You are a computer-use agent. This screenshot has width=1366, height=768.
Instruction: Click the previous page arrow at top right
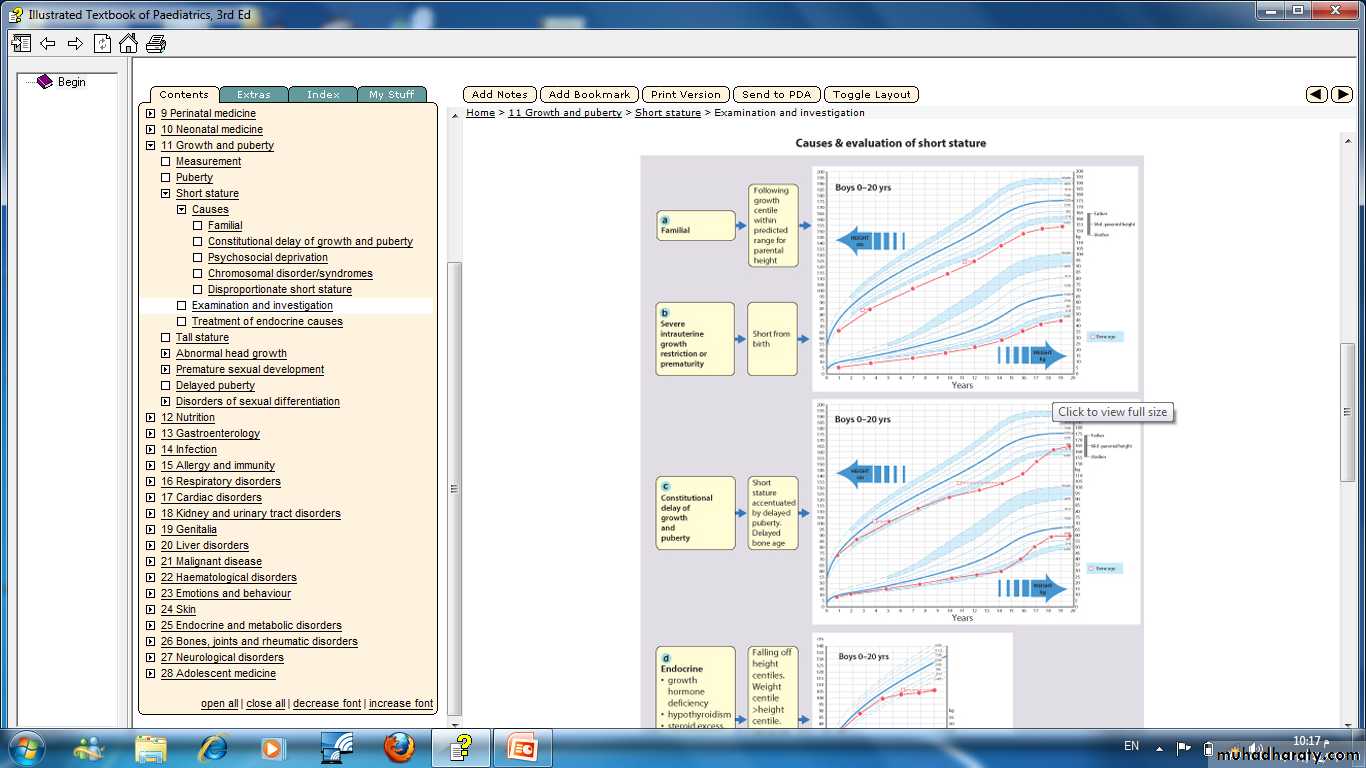coord(1317,94)
